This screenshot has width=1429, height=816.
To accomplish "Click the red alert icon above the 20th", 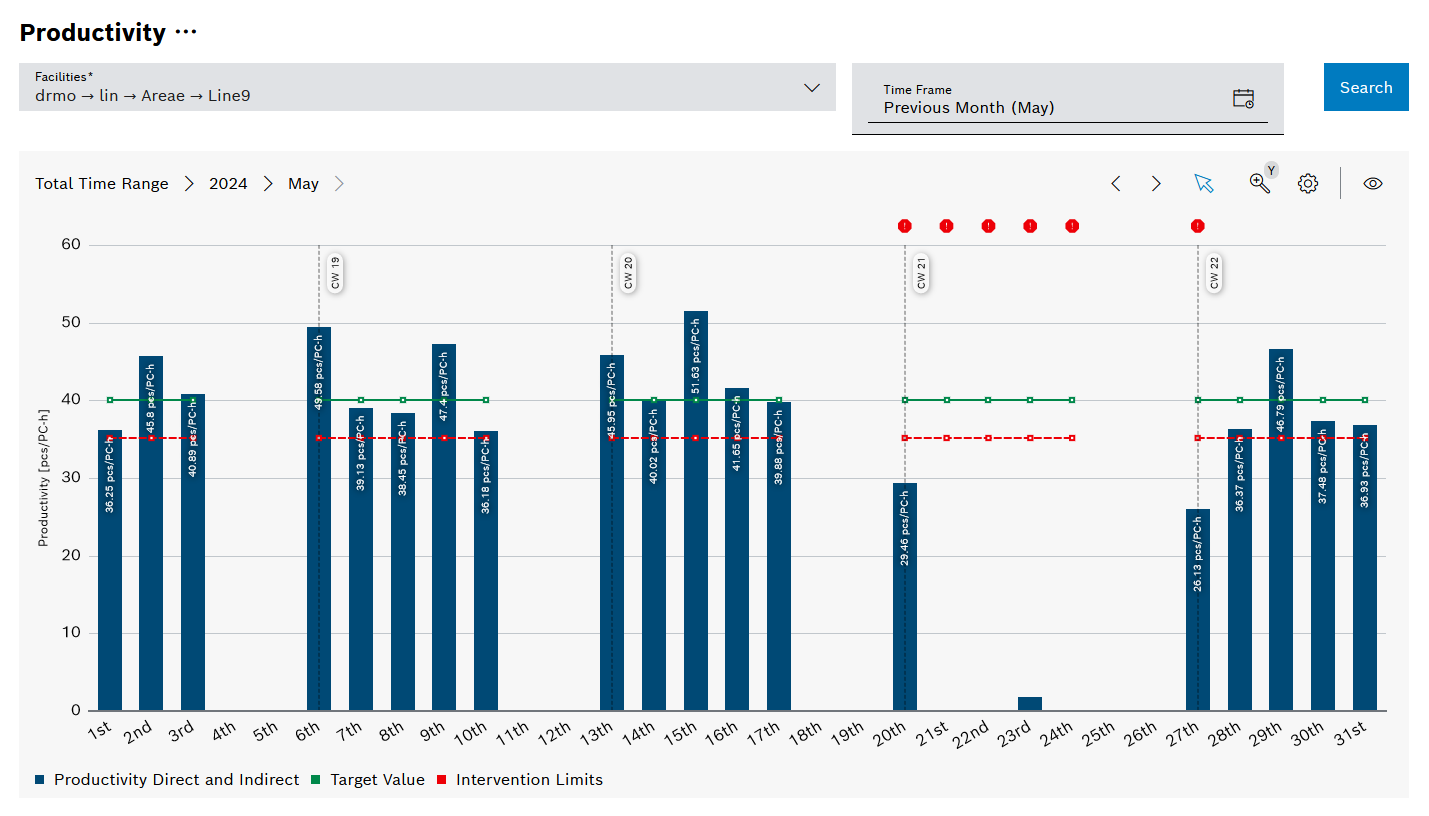I will point(905,226).
